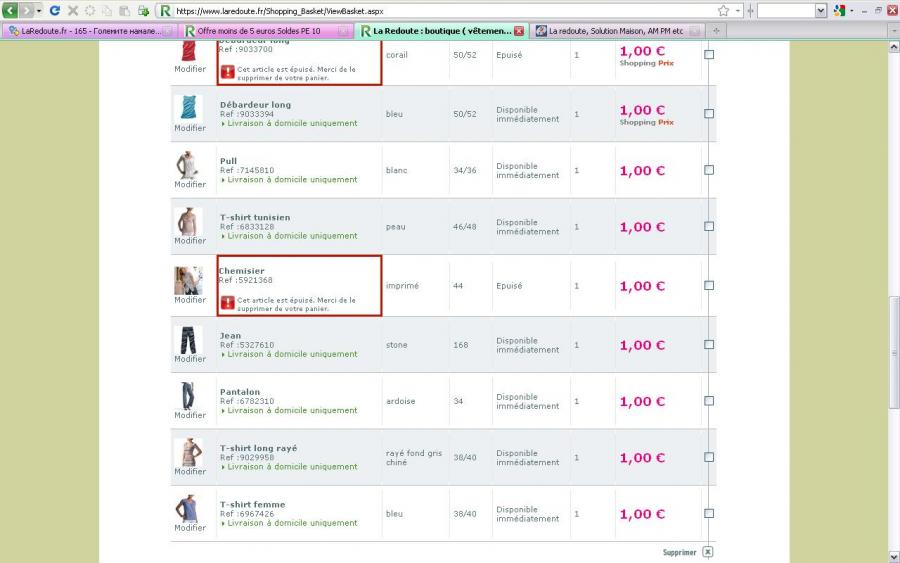This screenshot has width=900, height=563.
Task: Open a new tab with the plus button
Action: 716,31
